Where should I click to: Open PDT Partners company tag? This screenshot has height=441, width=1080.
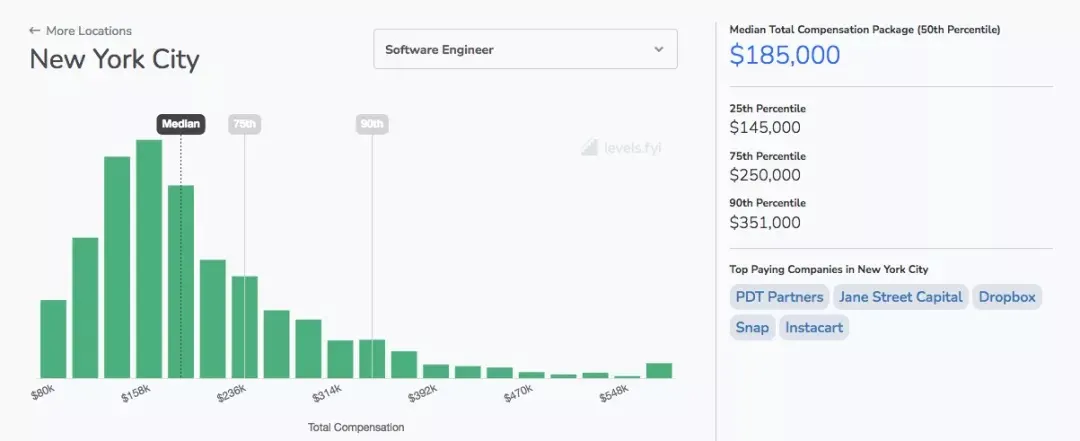click(x=779, y=297)
